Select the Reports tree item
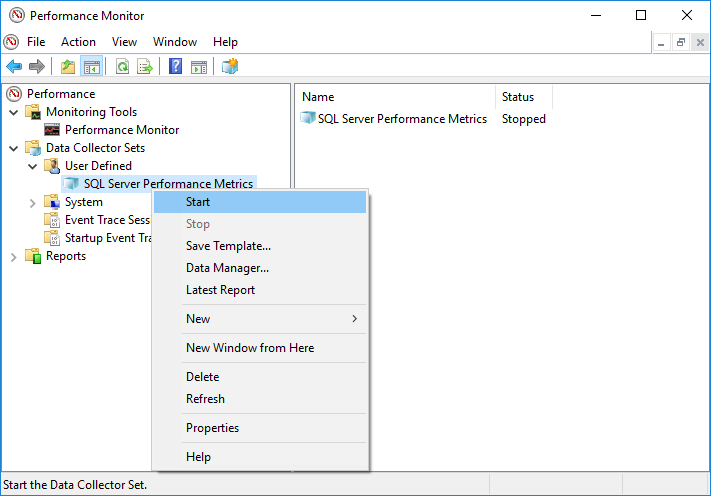This screenshot has height=496, width=711. pos(66,256)
